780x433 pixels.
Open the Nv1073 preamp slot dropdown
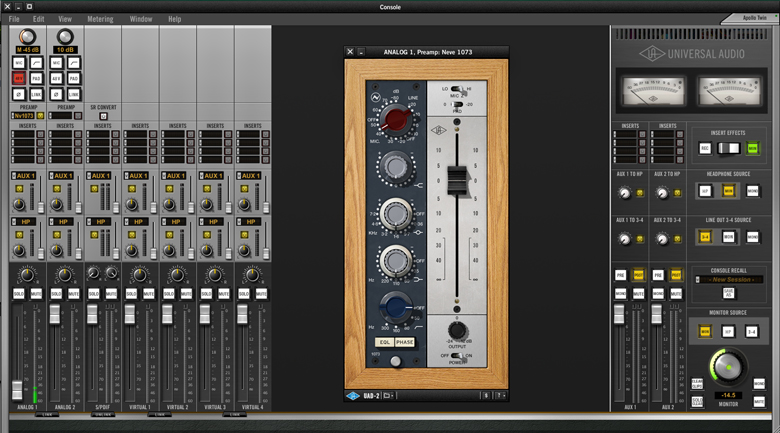(x=23, y=115)
